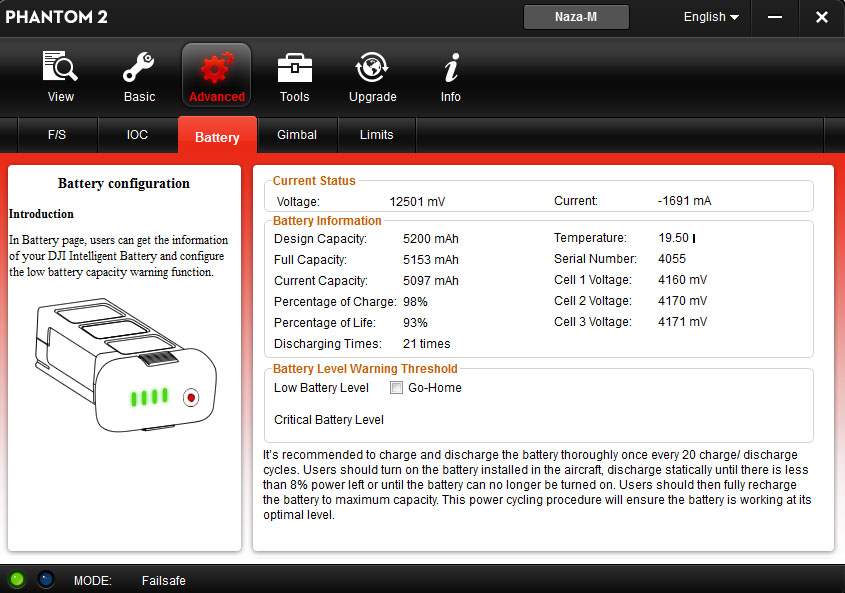Screen dimensions: 845x593
Task: Show the Info section icon
Action: (x=451, y=67)
